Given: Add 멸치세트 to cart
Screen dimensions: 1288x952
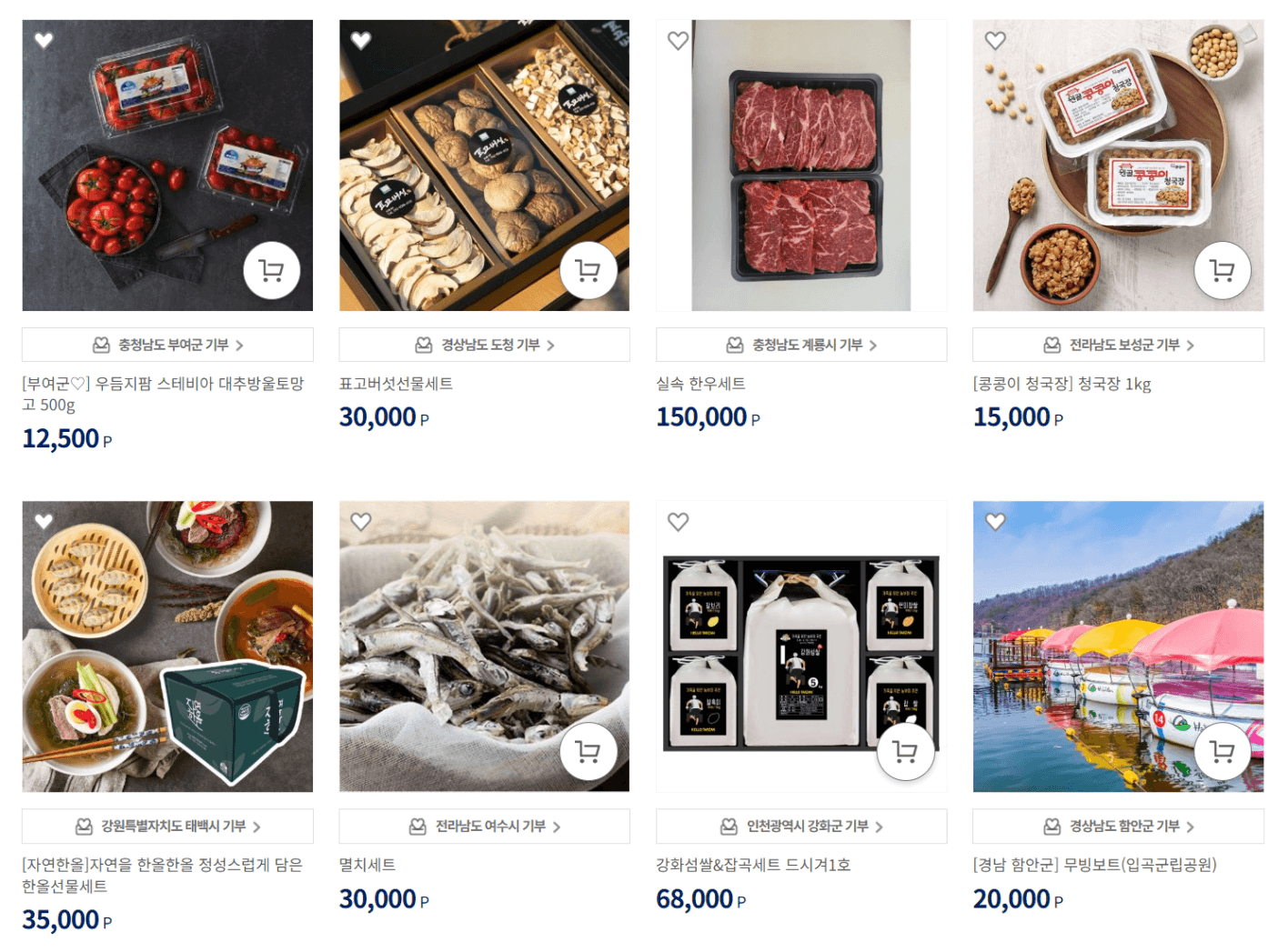Looking at the screenshot, I should [x=589, y=751].
